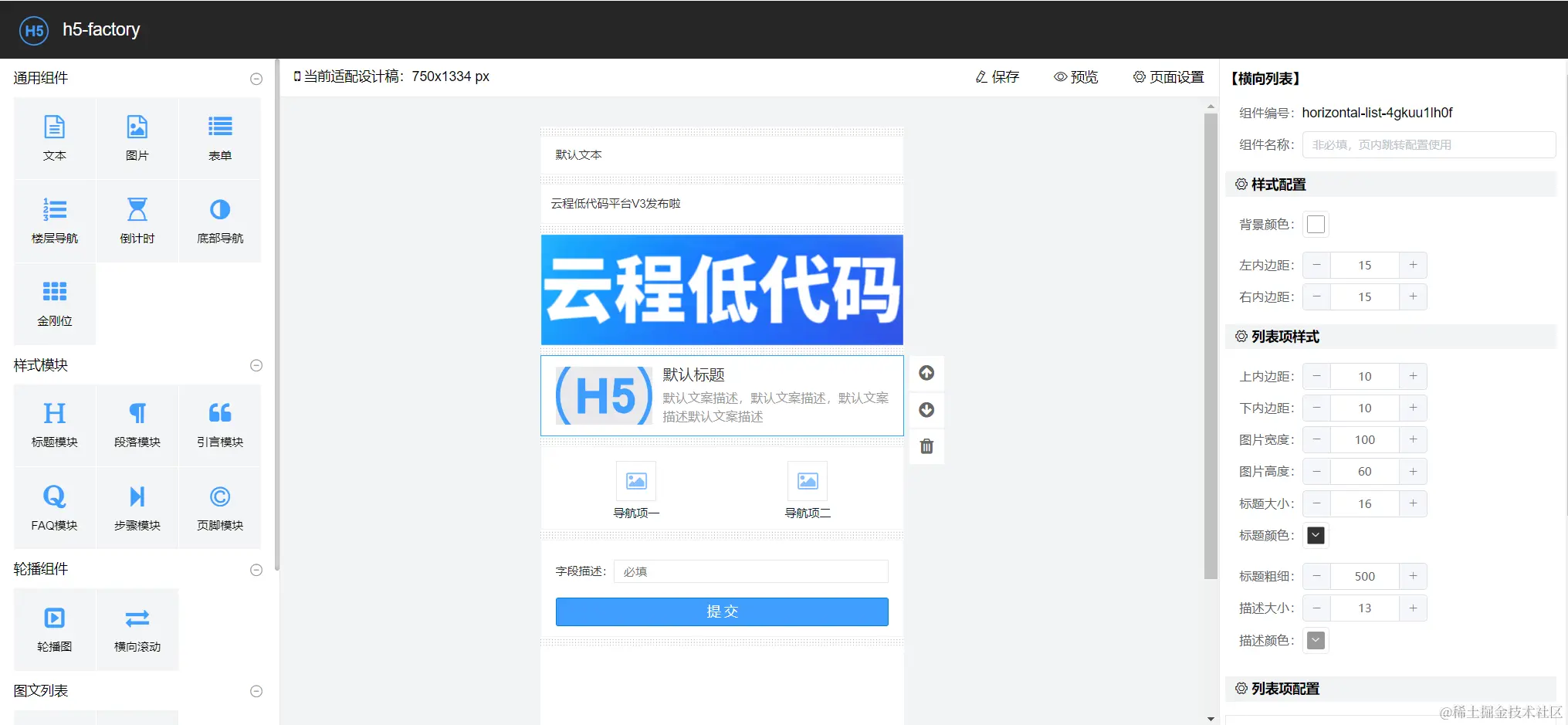The width and height of the screenshot is (1568, 725).
Task: Pick the 金刚位 grid component
Action: [55, 293]
